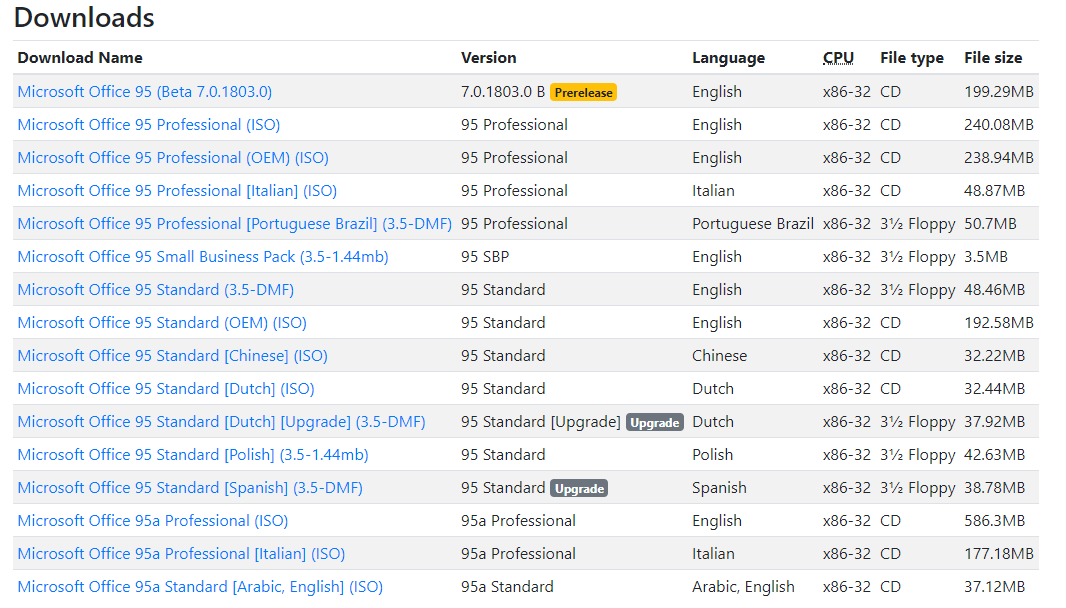Open Office 95 Standard [Dutch] [Upgrade] (3.5-DMF)
The image size is (1066, 608).
pyautogui.click(x=222, y=422)
